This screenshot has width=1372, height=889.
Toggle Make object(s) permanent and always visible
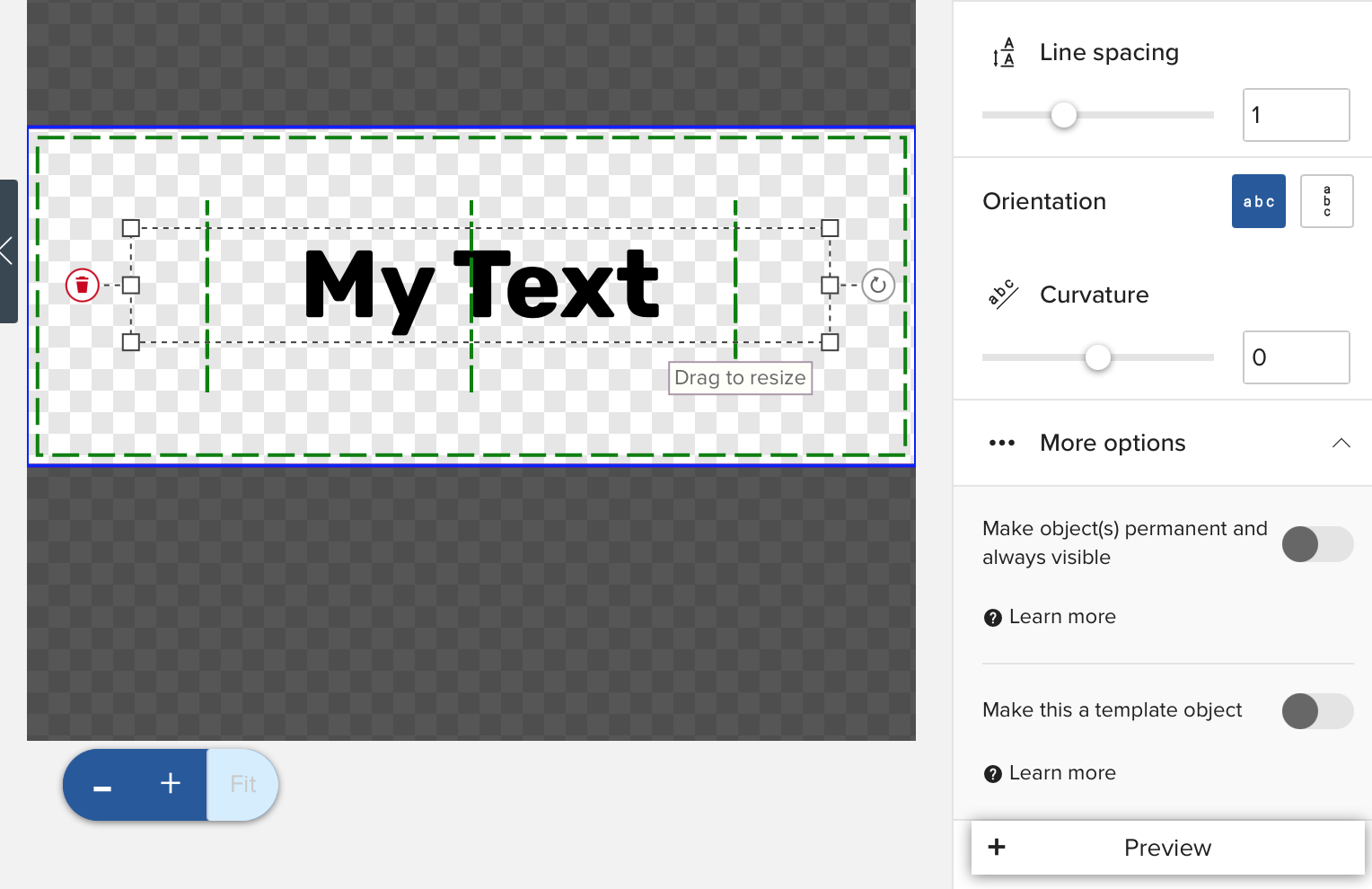[1317, 544]
